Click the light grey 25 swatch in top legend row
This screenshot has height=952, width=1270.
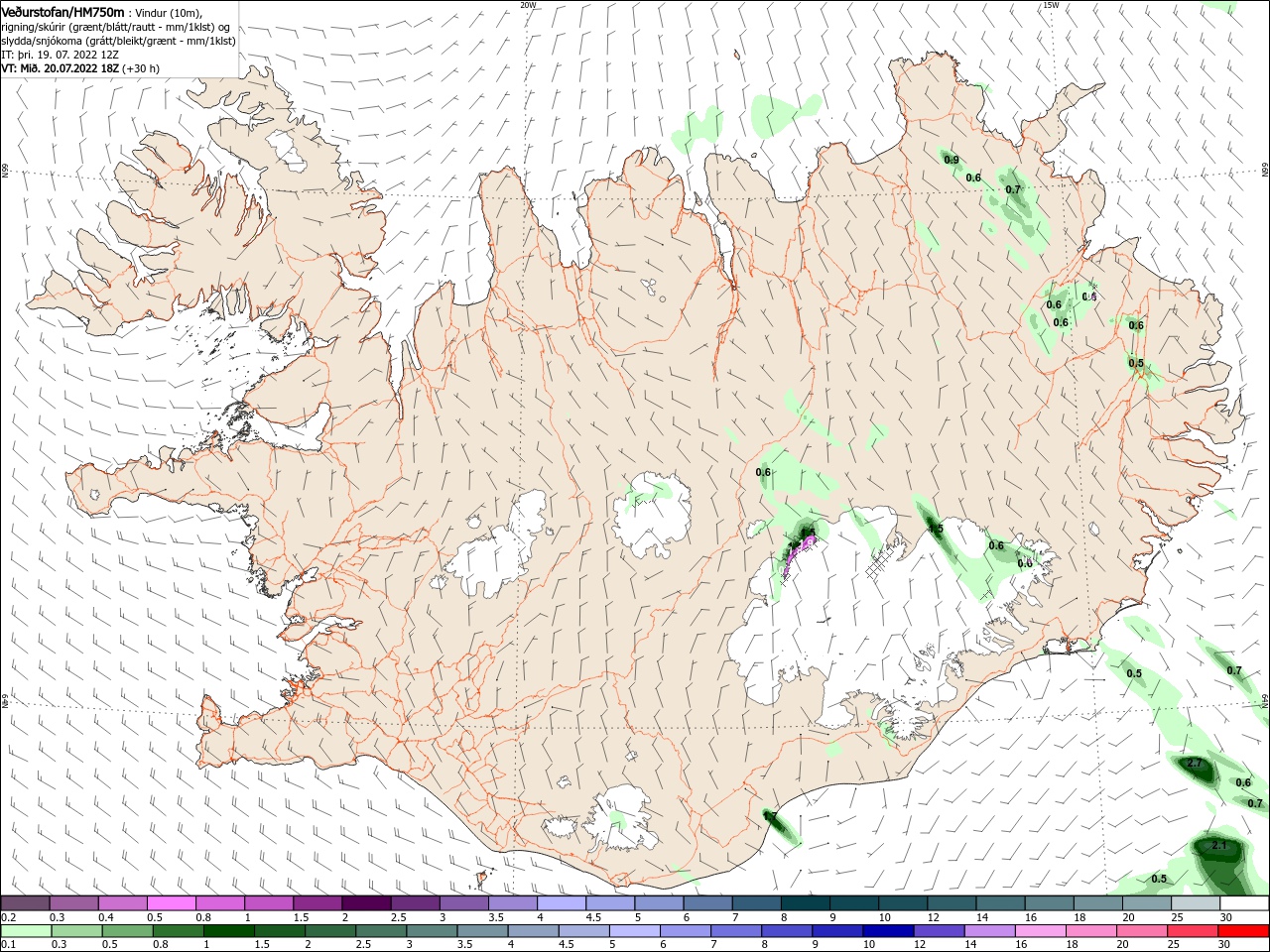[x=1195, y=903]
